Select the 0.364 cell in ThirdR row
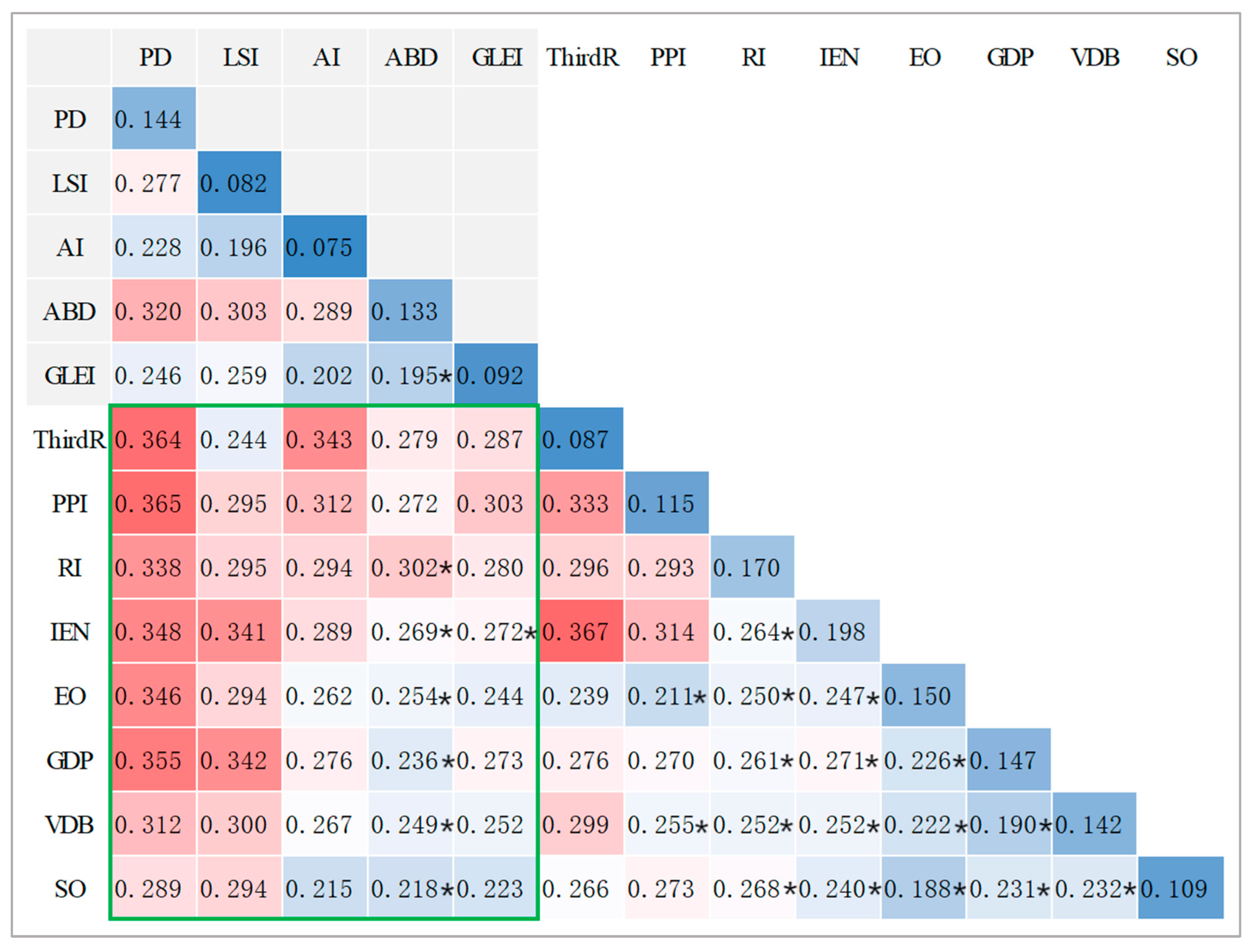Screen dimensions: 1257x952 (x=154, y=440)
